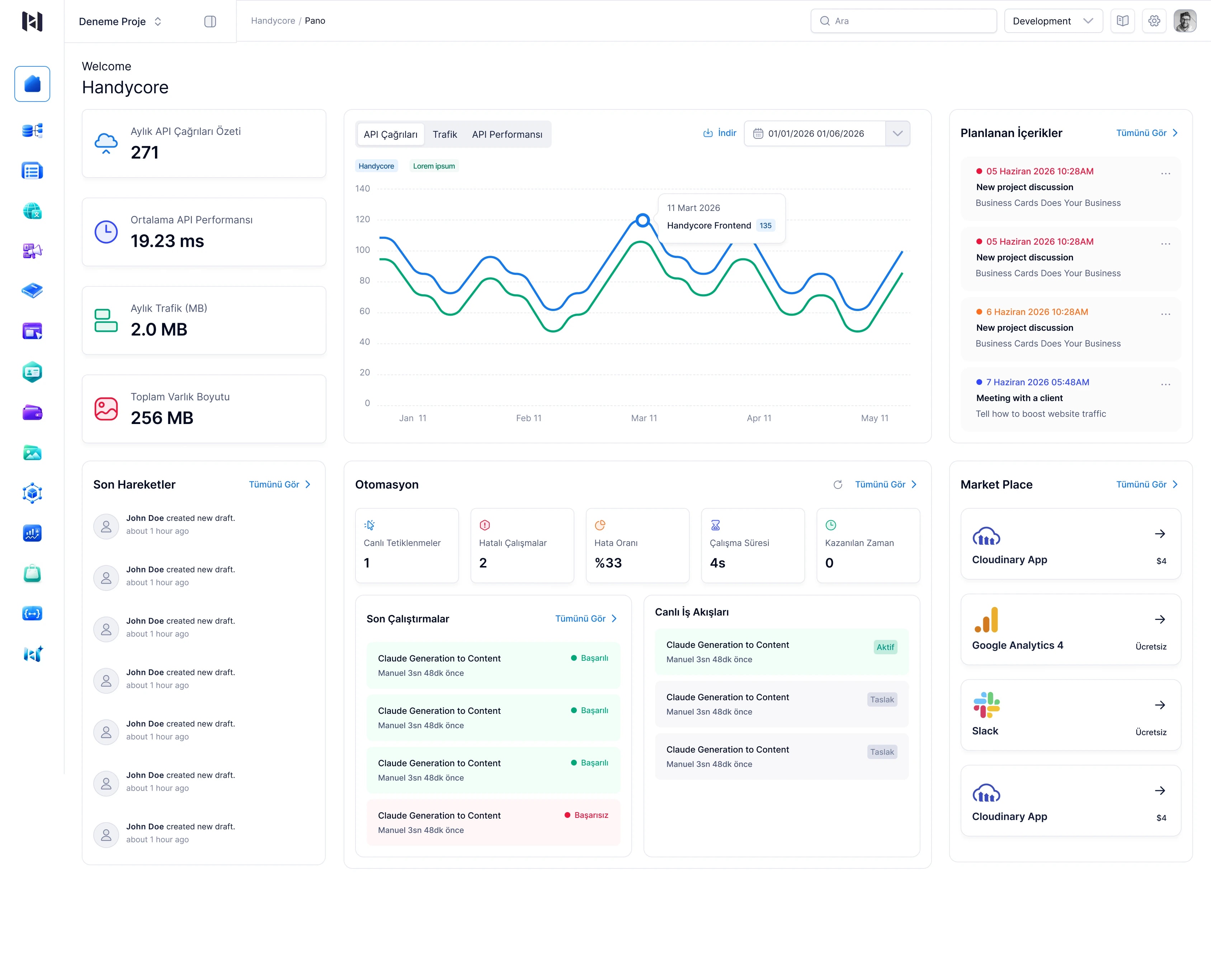Click the highlighted chart data point

pos(642,220)
